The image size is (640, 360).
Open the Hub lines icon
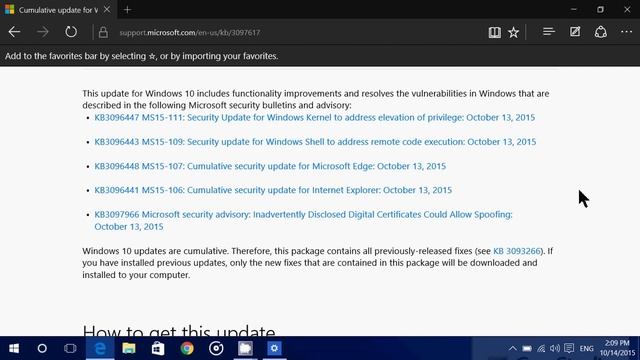pyautogui.click(x=549, y=32)
